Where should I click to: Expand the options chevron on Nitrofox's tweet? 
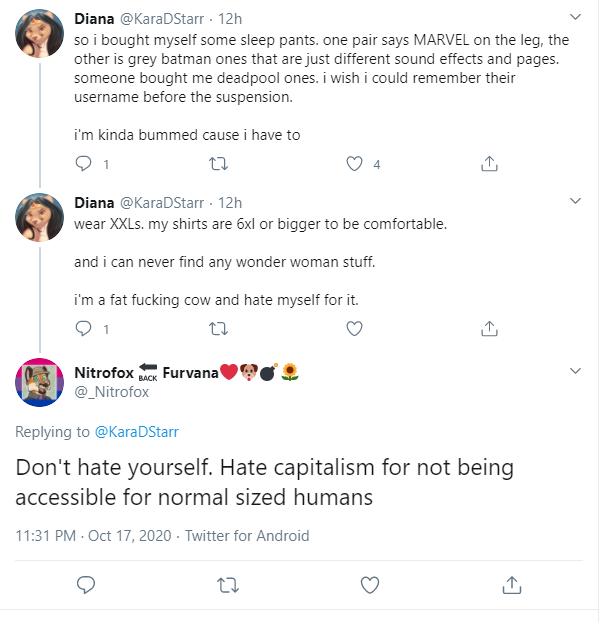pos(575,371)
